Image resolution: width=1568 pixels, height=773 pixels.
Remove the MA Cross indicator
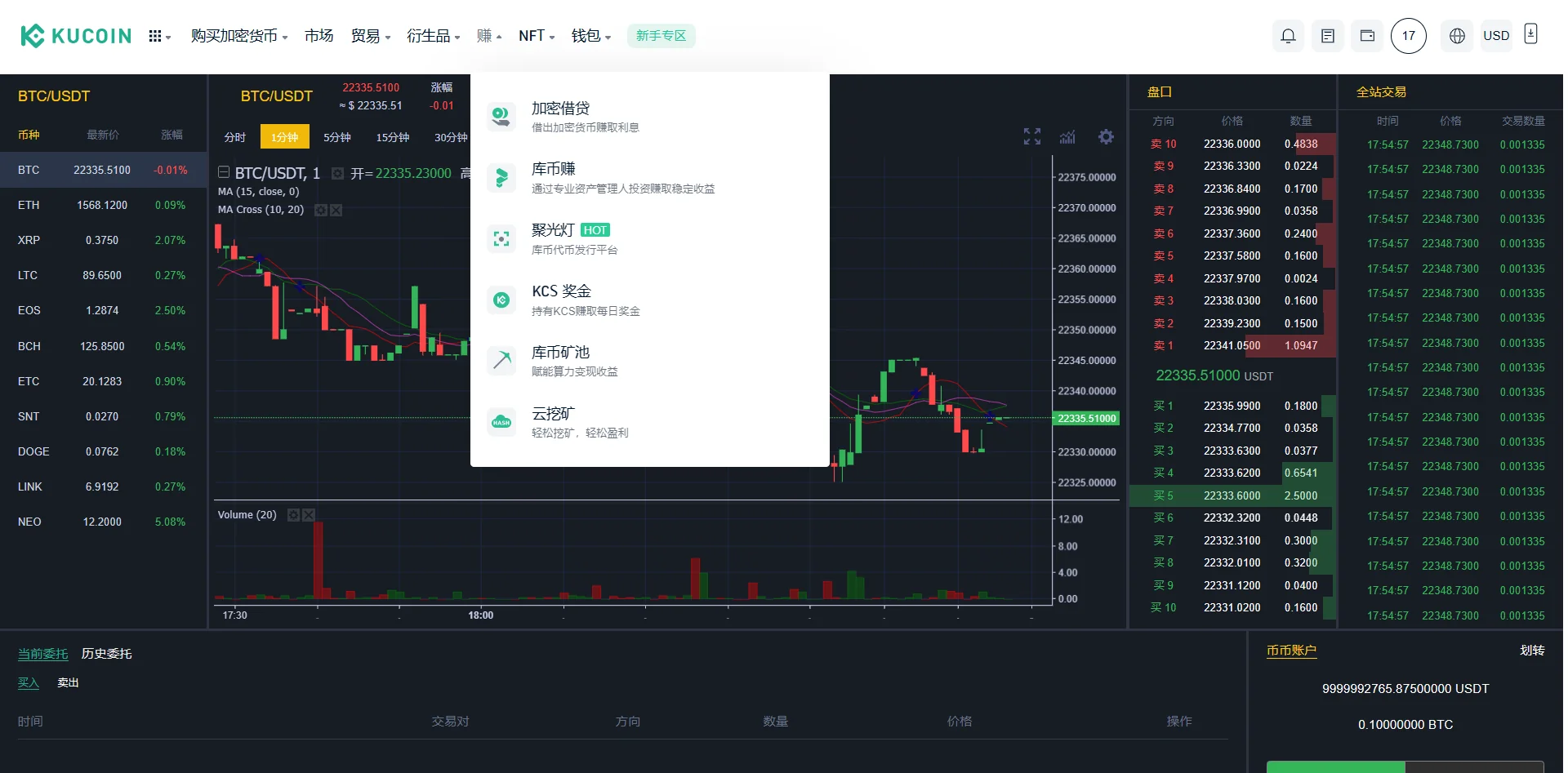click(x=336, y=211)
